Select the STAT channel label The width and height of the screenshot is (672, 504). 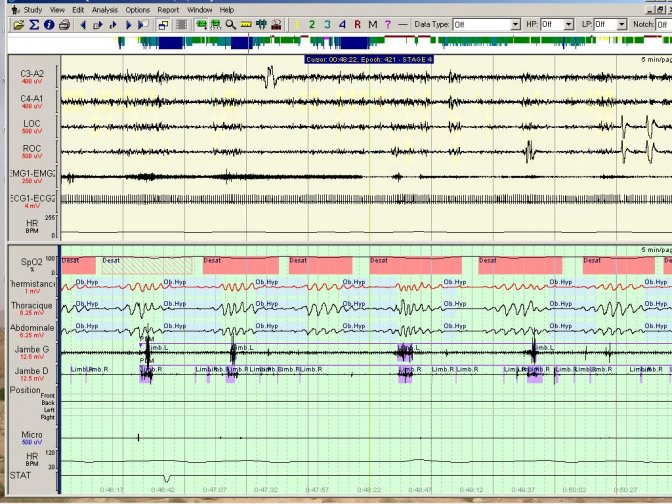click(20, 475)
